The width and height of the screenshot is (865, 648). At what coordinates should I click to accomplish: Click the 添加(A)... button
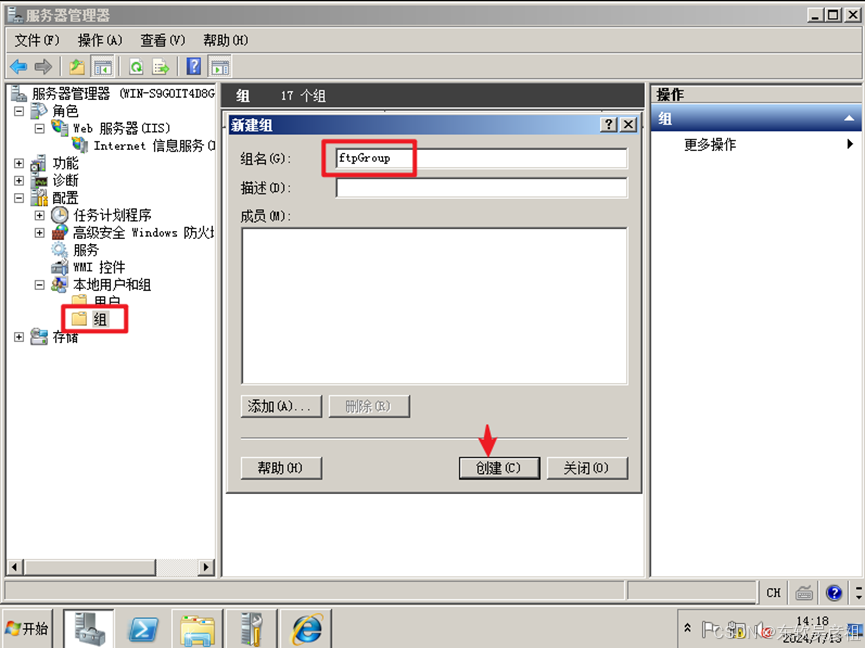pos(281,406)
